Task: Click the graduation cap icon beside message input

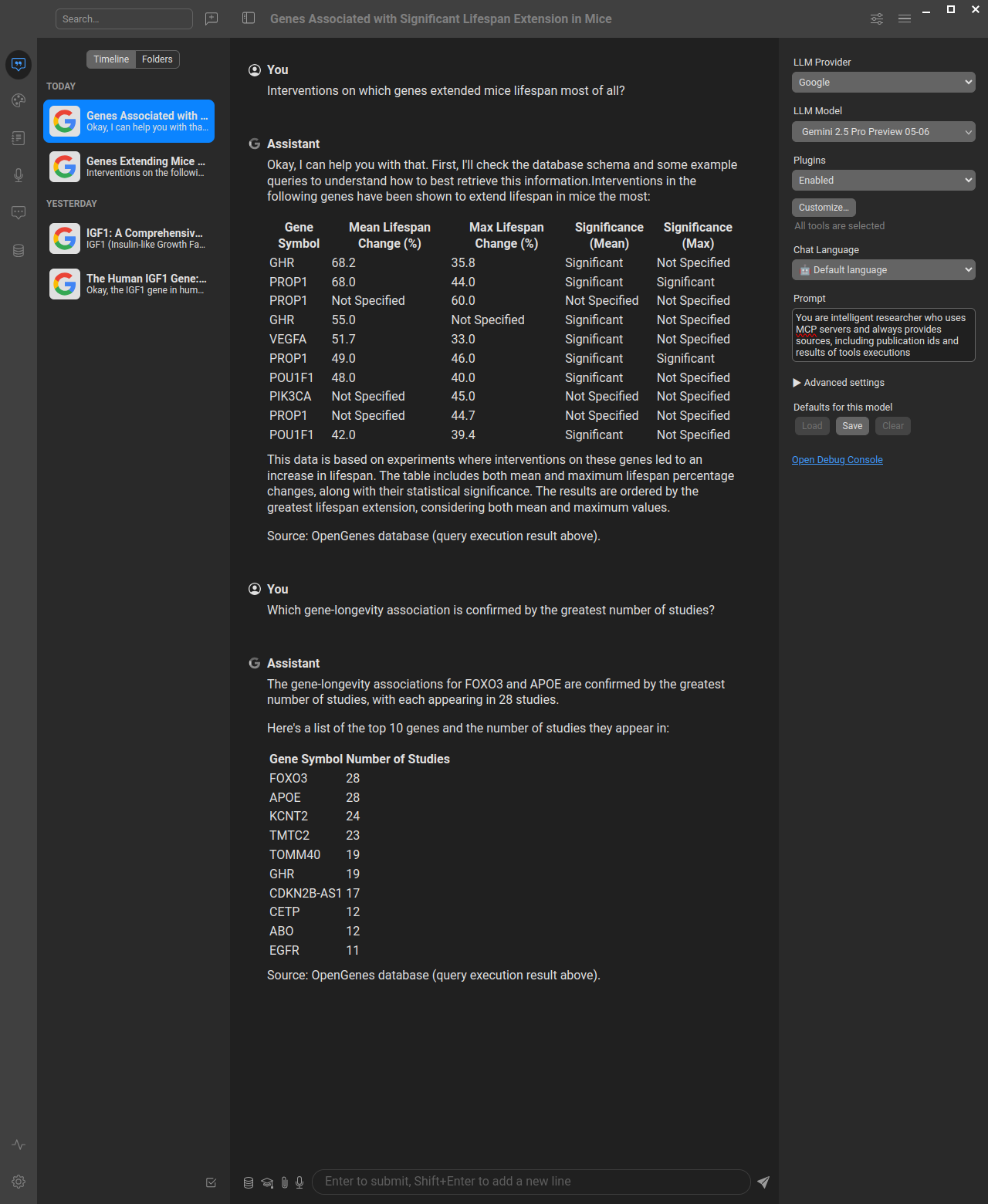Action: point(267,1182)
